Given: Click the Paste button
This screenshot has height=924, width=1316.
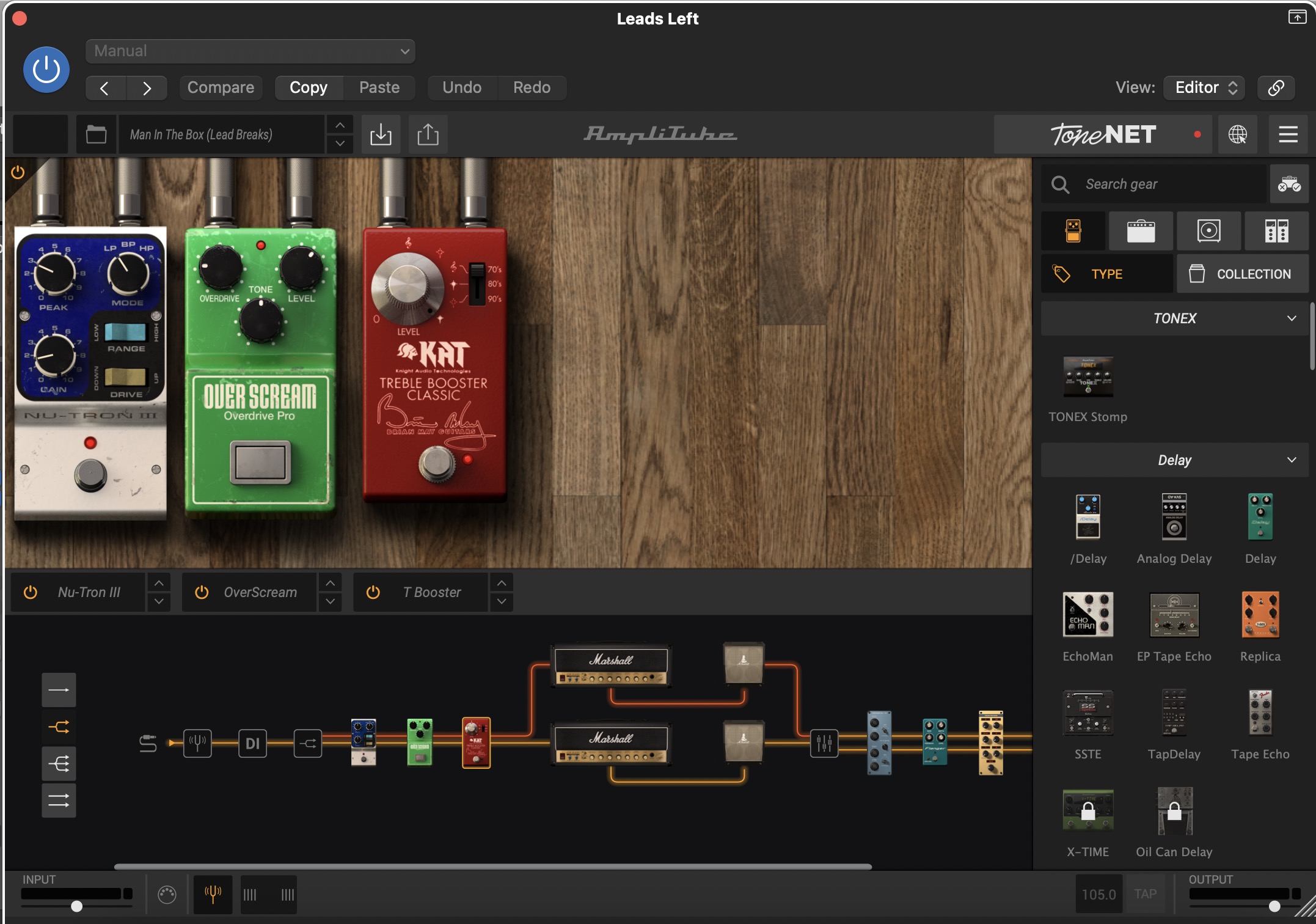Looking at the screenshot, I should click(379, 87).
